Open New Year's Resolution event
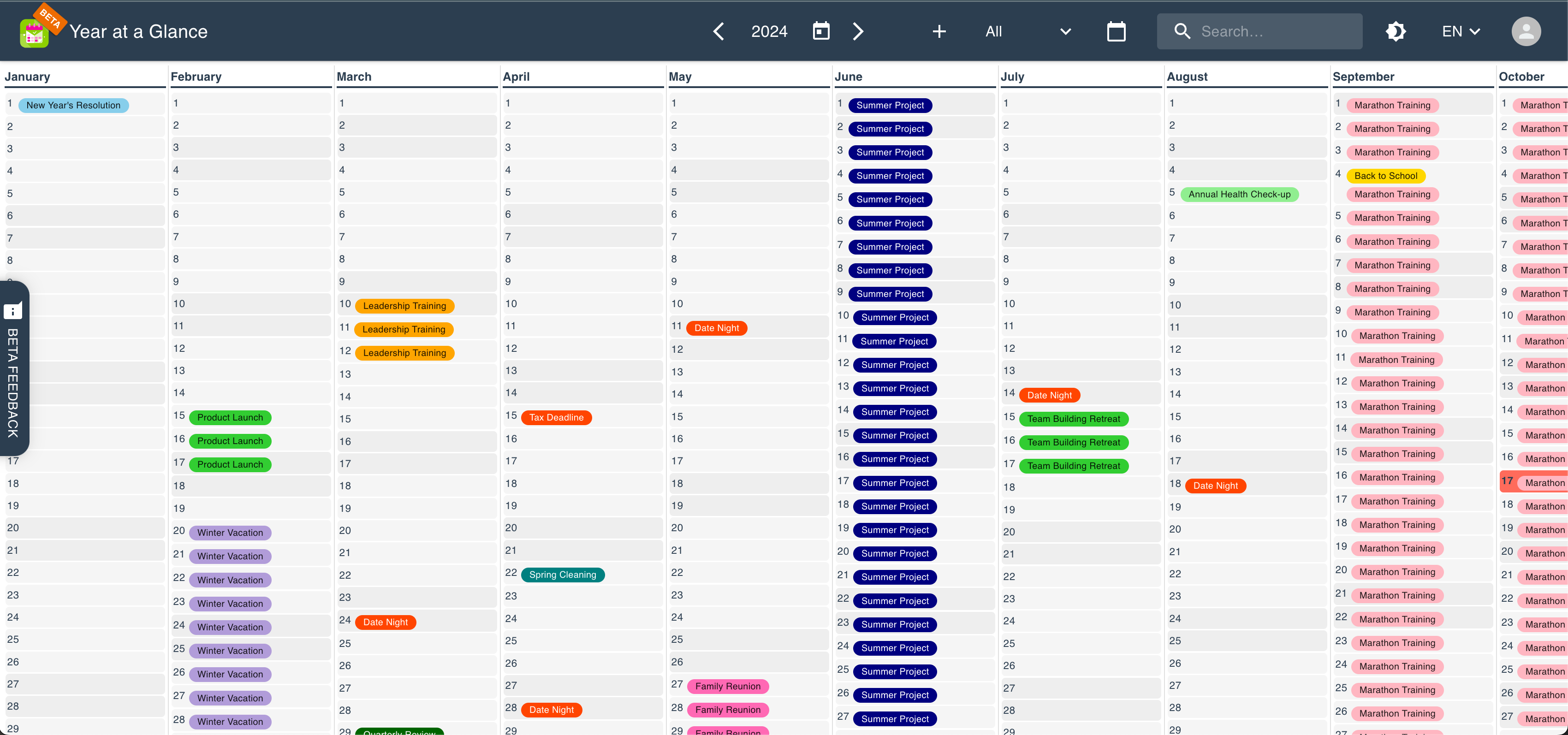The height and width of the screenshot is (735, 1568). pyautogui.click(x=73, y=105)
